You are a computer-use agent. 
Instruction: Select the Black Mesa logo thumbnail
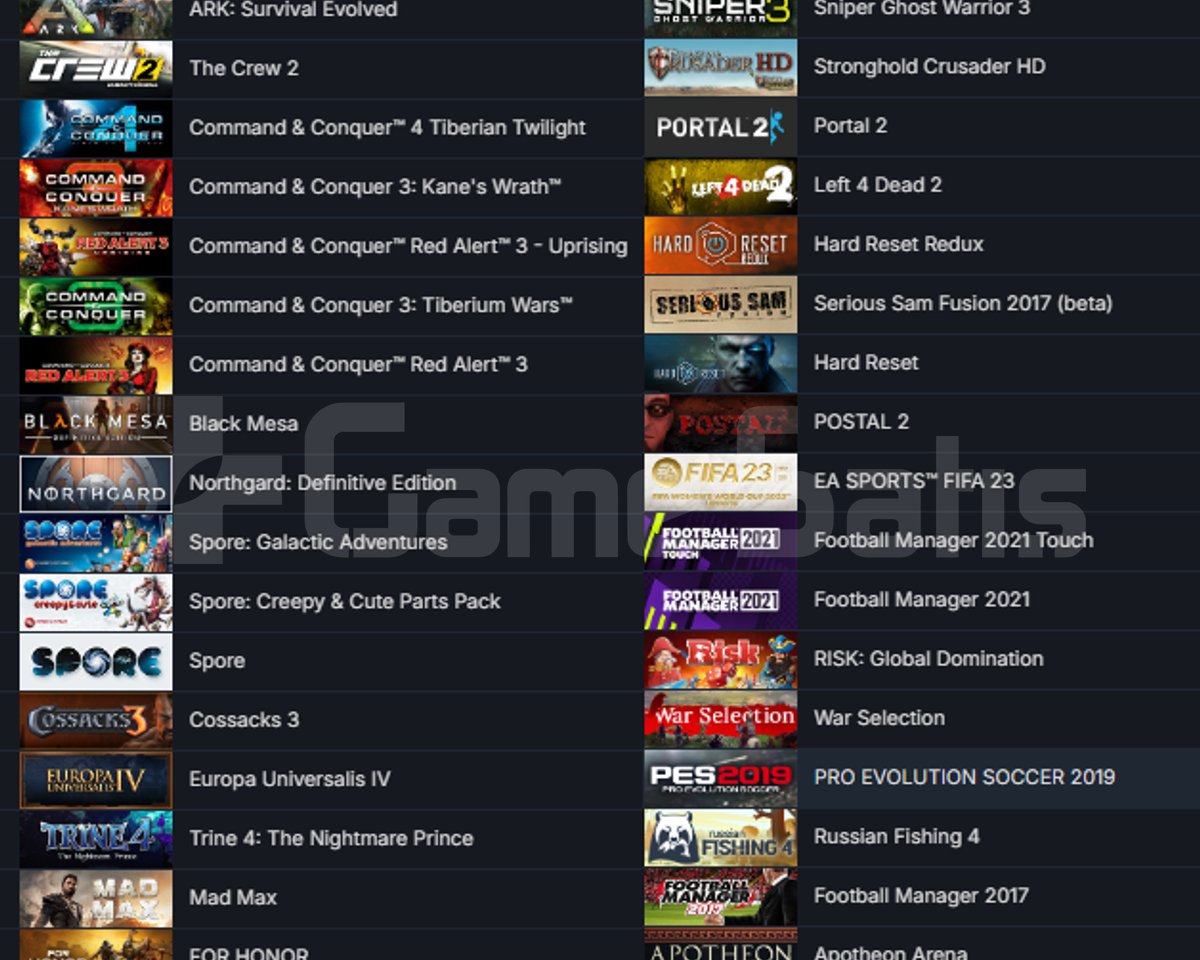[96, 424]
